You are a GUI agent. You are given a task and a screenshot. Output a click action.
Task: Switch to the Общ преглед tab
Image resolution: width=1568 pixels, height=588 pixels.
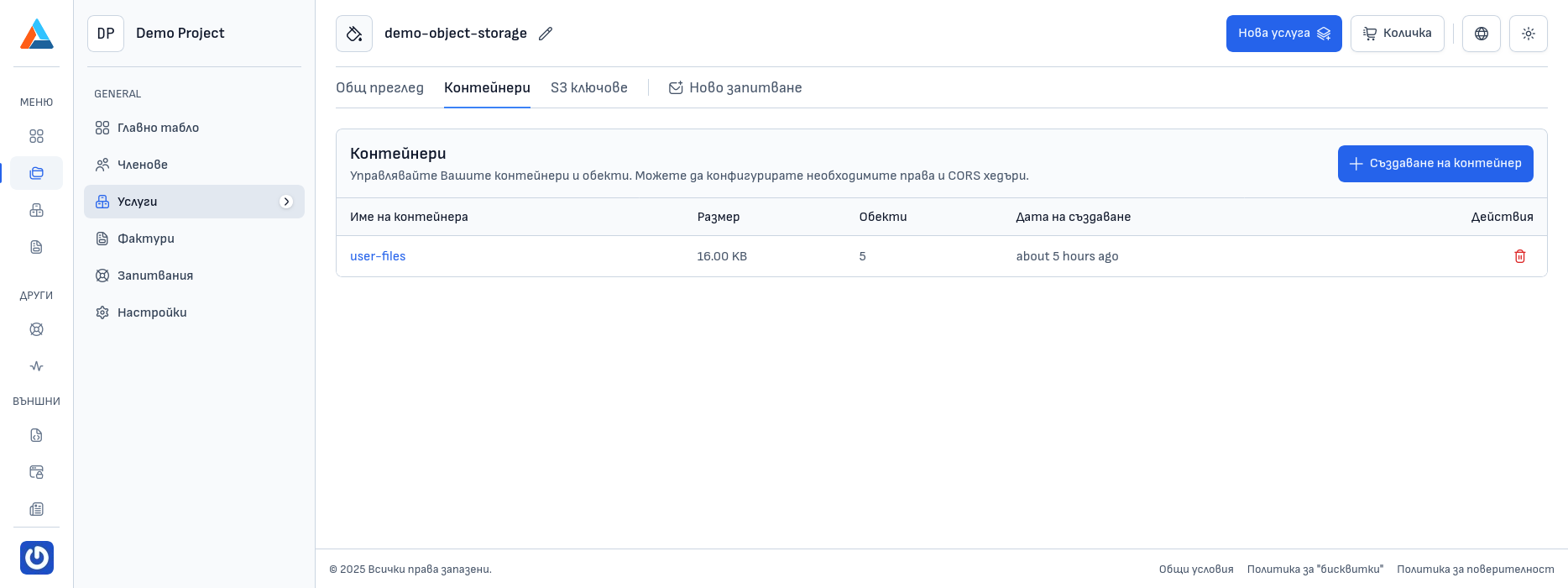[379, 88]
